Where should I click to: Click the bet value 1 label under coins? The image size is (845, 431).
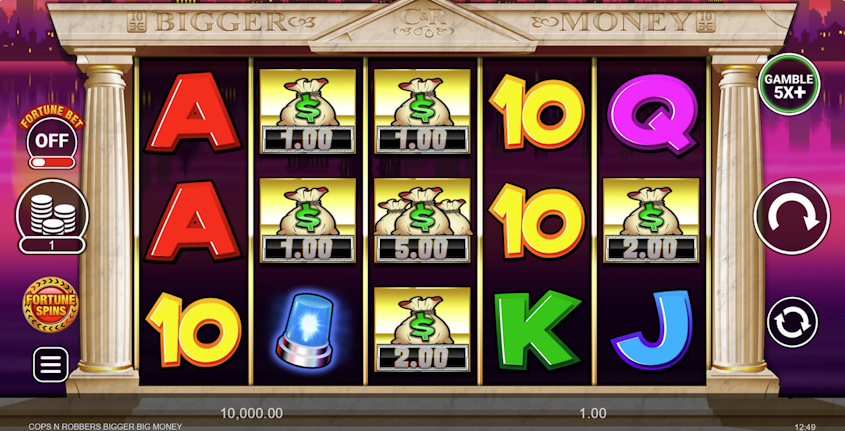point(52,246)
